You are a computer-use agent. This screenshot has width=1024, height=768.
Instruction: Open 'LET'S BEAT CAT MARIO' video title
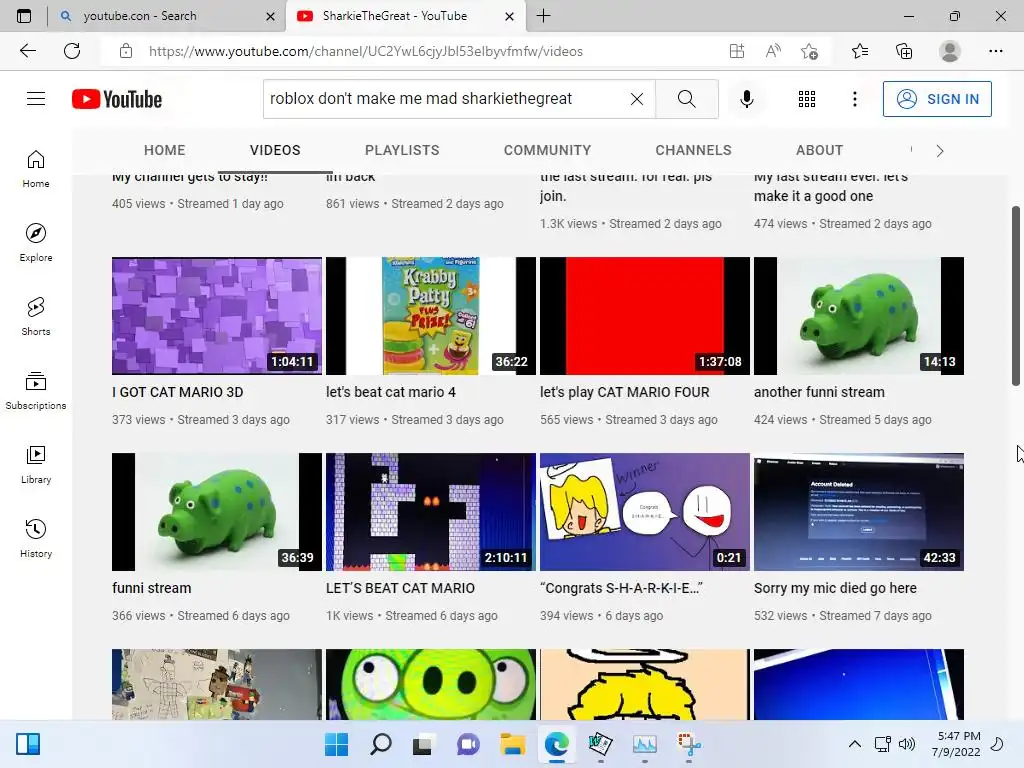(400, 588)
